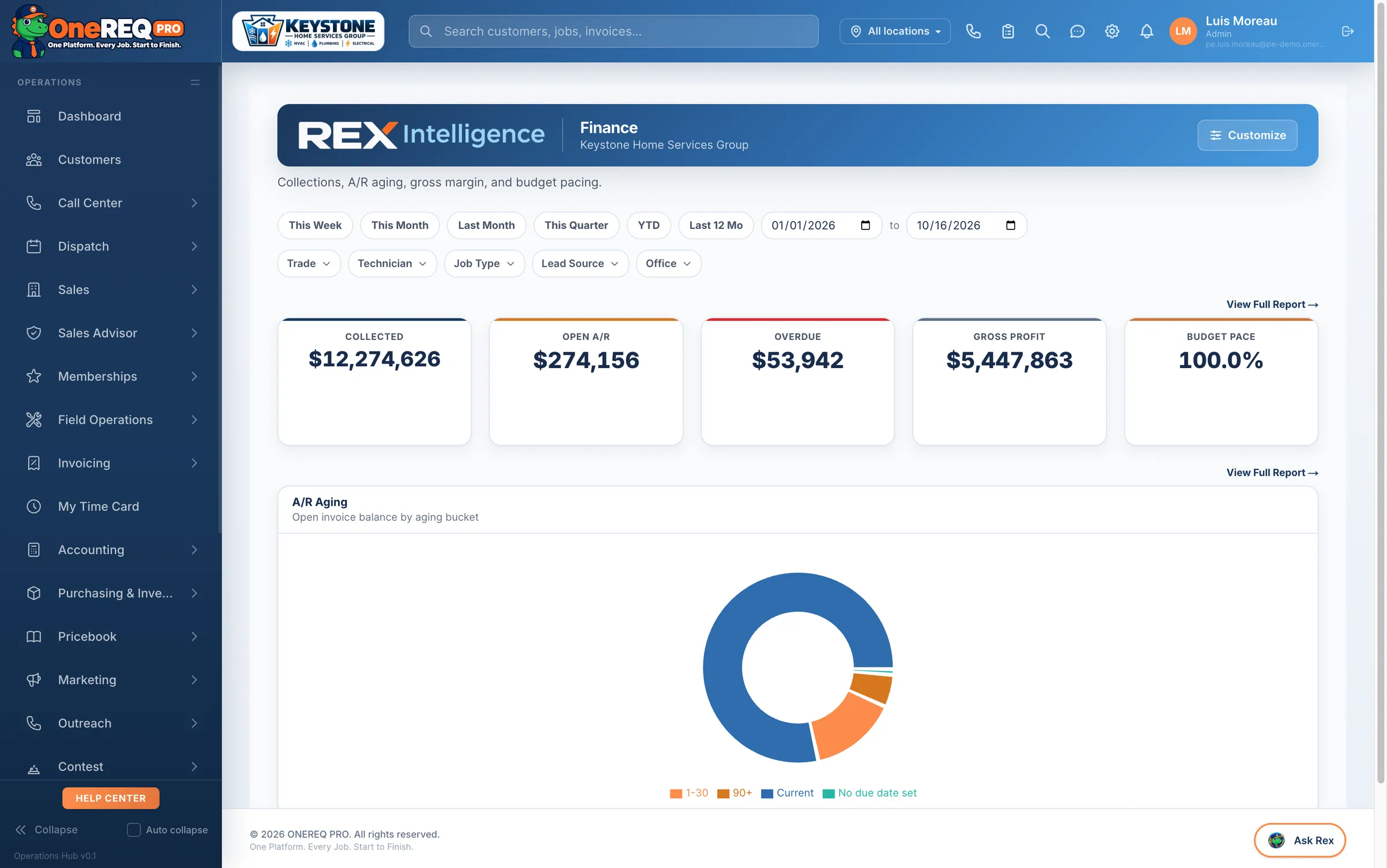
Task: Click the Call Center phone icon
Action: click(34, 203)
